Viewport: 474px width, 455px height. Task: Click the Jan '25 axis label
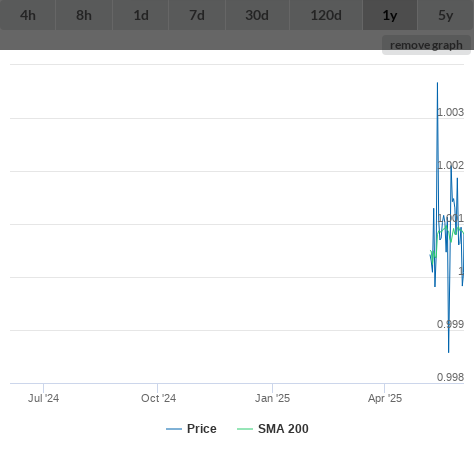pyautogui.click(x=272, y=398)
